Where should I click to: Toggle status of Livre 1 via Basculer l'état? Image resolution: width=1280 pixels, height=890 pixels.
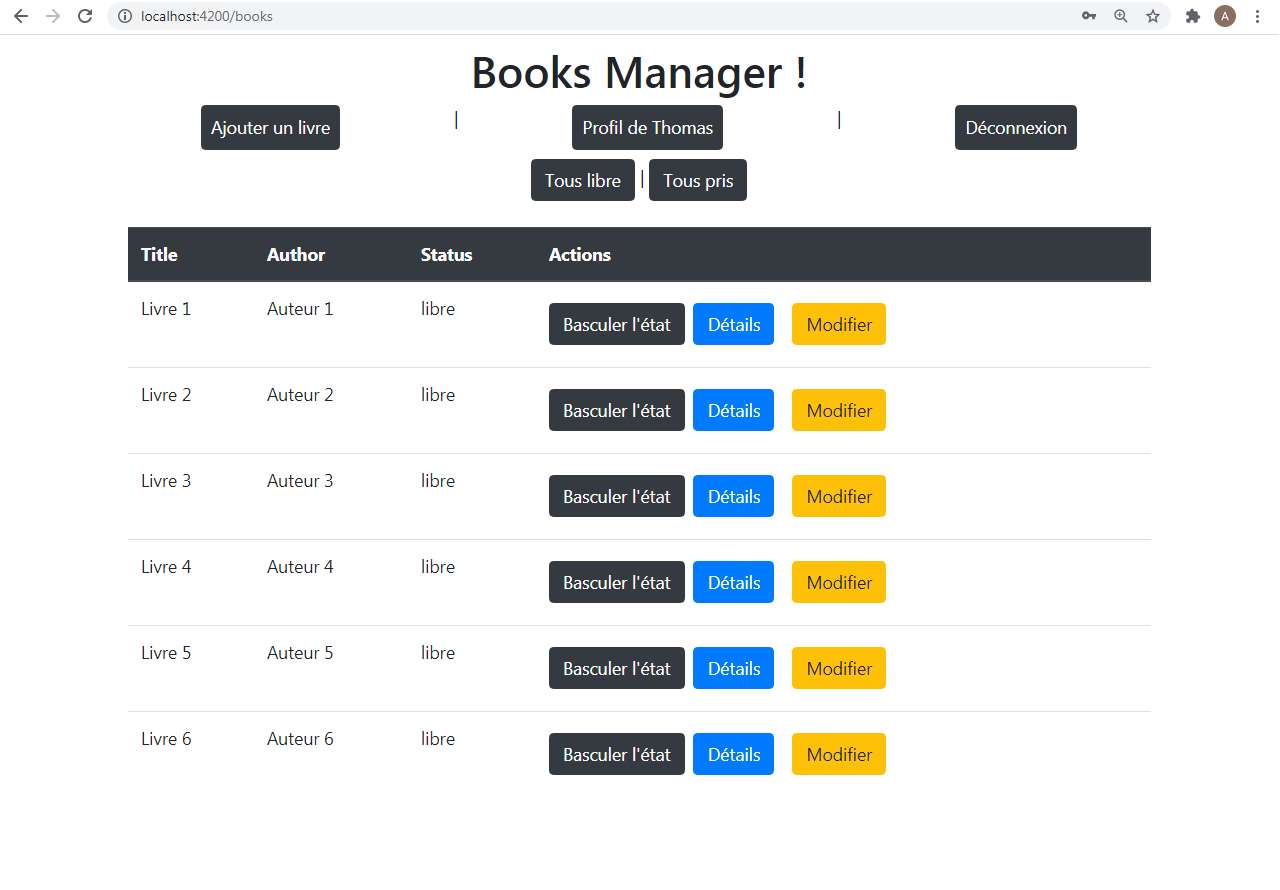[616, 324]
